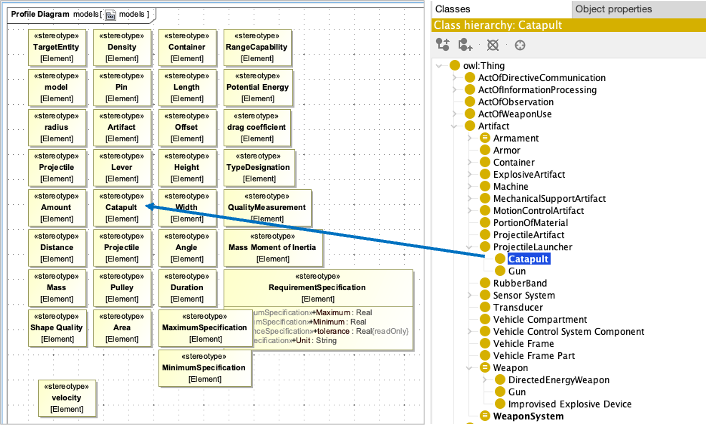The height and width of the screenshot is (425, 706).
Task: Switch to the Object properties tab
Action: pyautogui.click(x=612, y=9)
